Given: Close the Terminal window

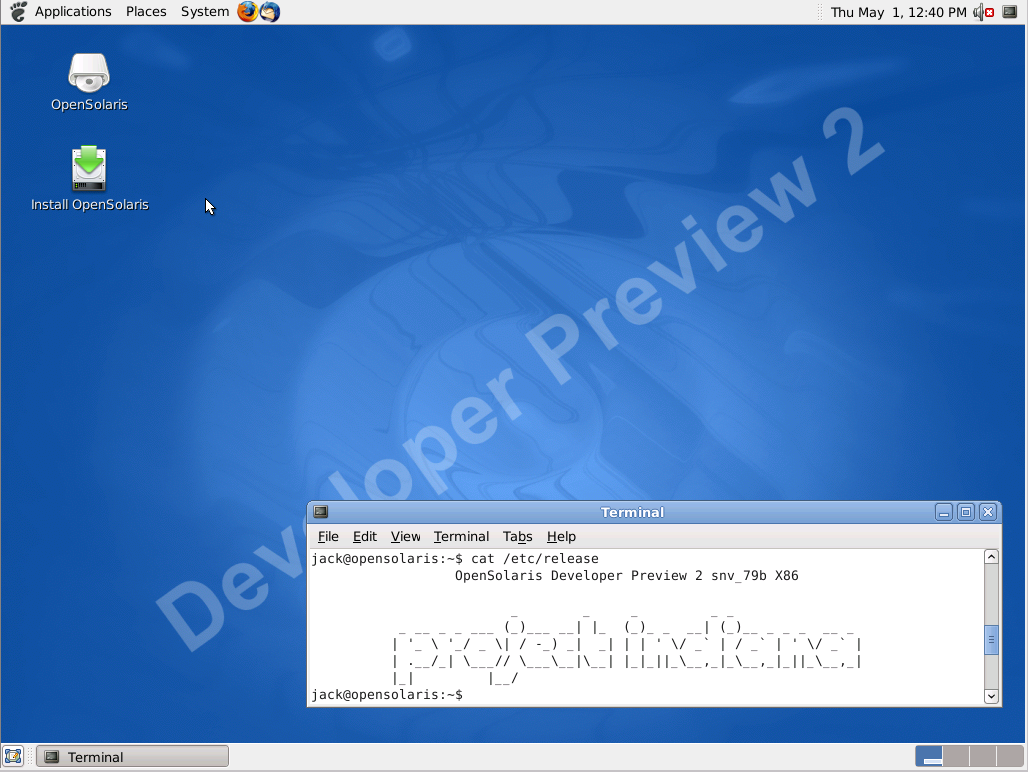Looking at the screenshot, I should pos(988,512).
